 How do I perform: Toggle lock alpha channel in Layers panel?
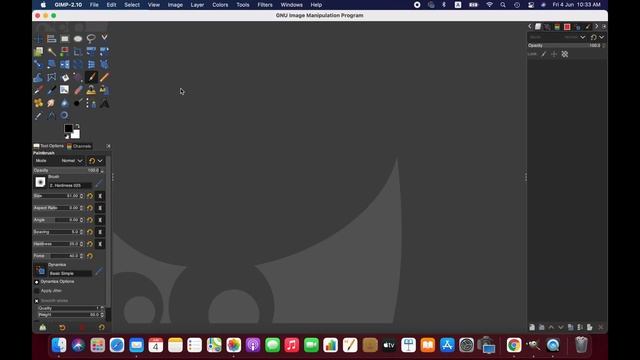tap(565, 54)
